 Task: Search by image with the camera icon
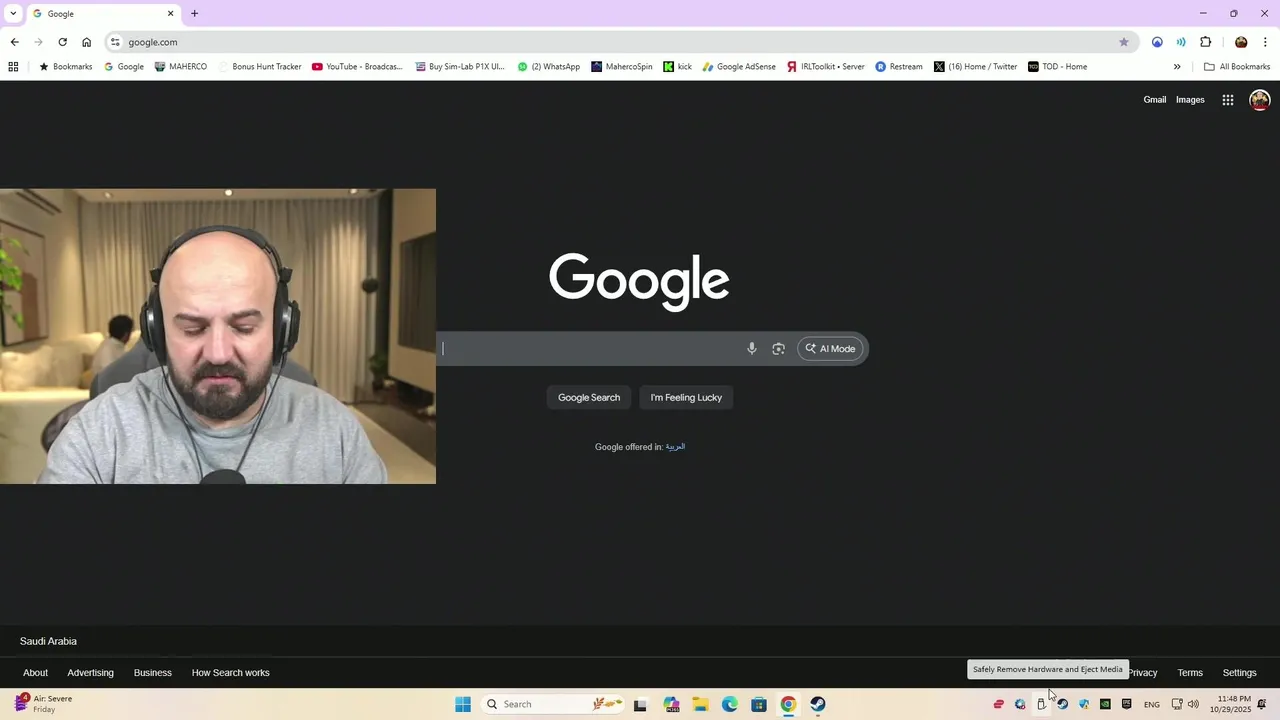coord(778,349)
